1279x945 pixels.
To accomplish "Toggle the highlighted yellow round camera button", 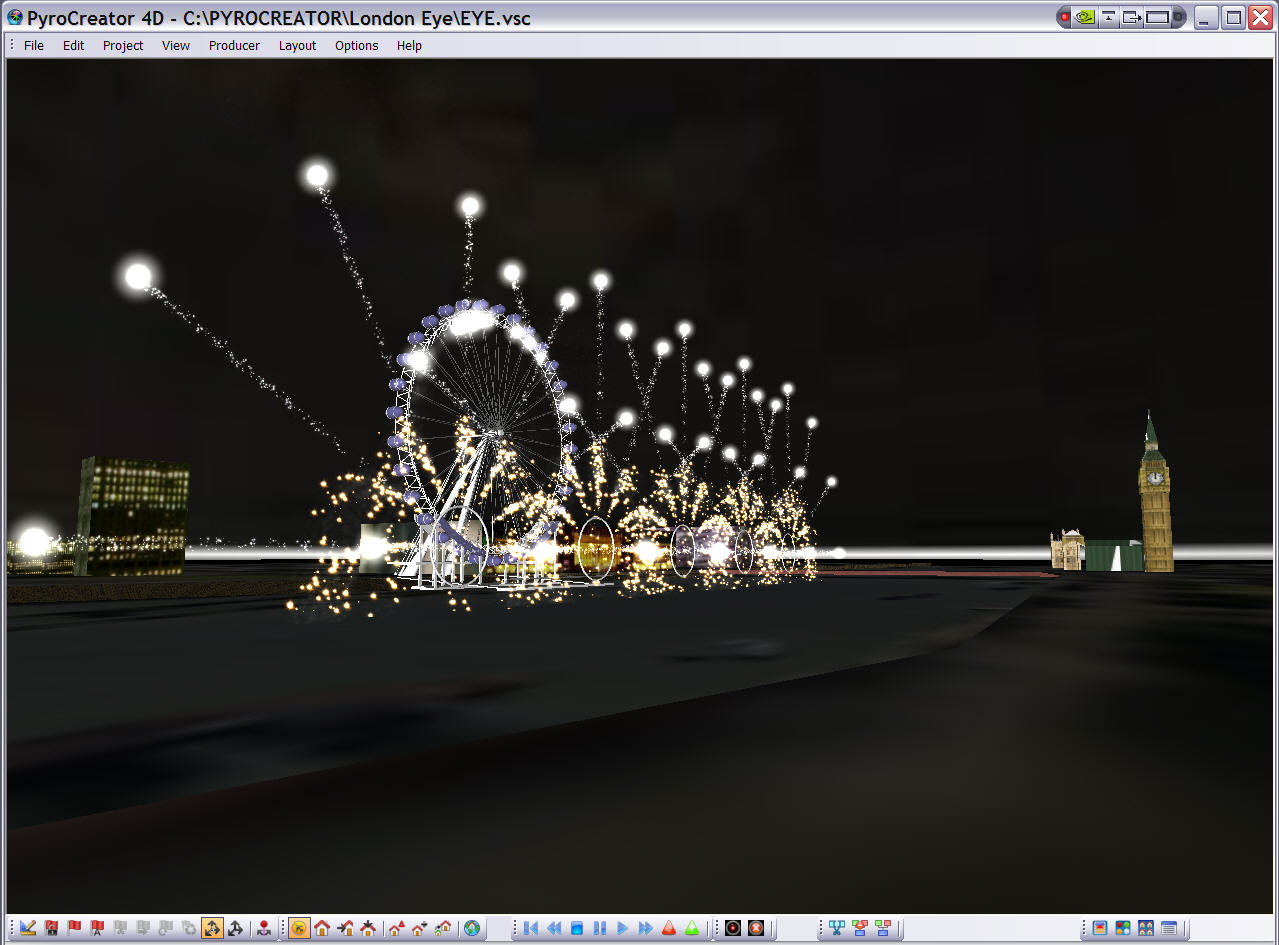I will [298, 928].
